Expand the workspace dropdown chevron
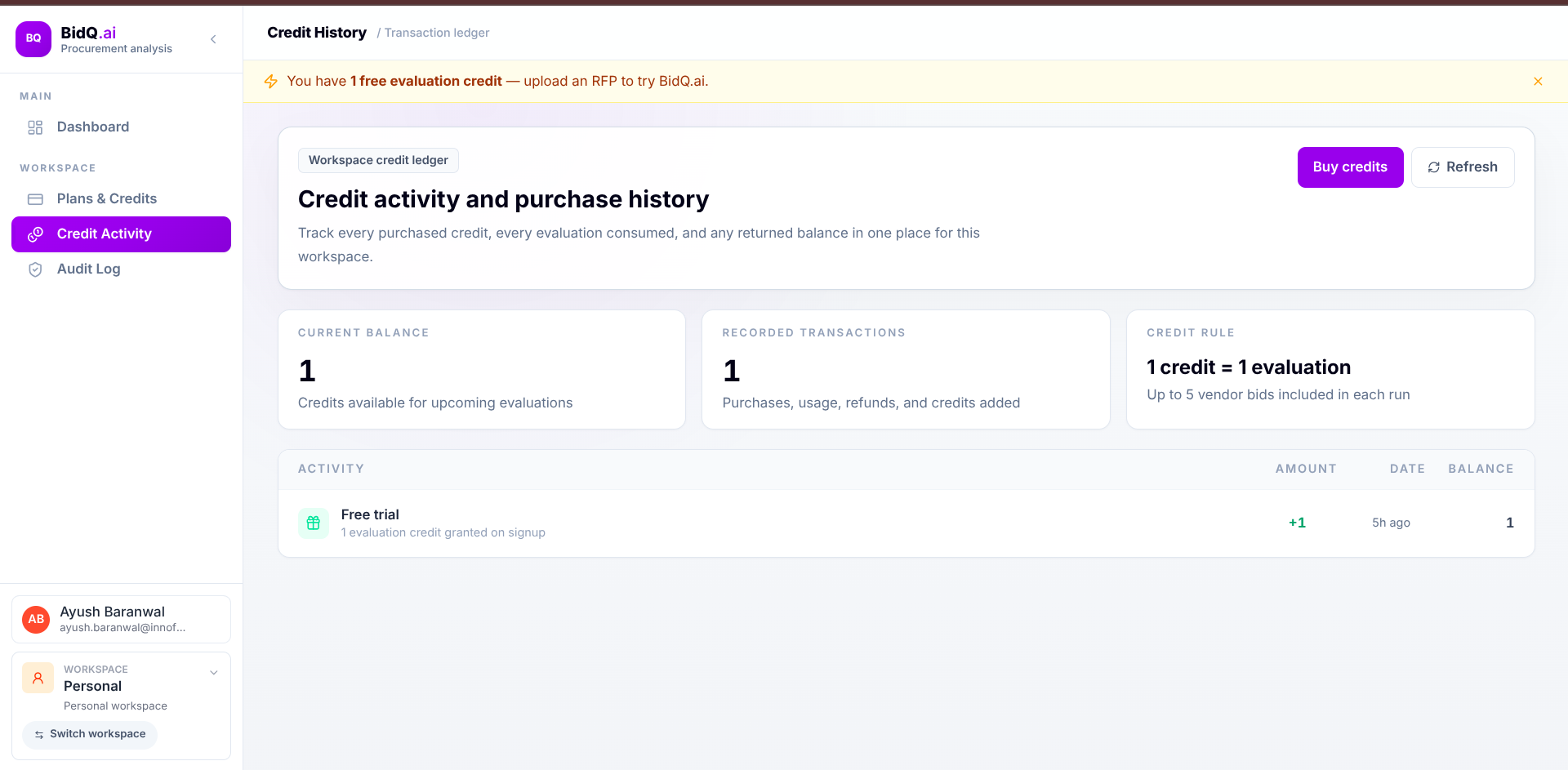1568x770 pixels. [x=214, y=674]
